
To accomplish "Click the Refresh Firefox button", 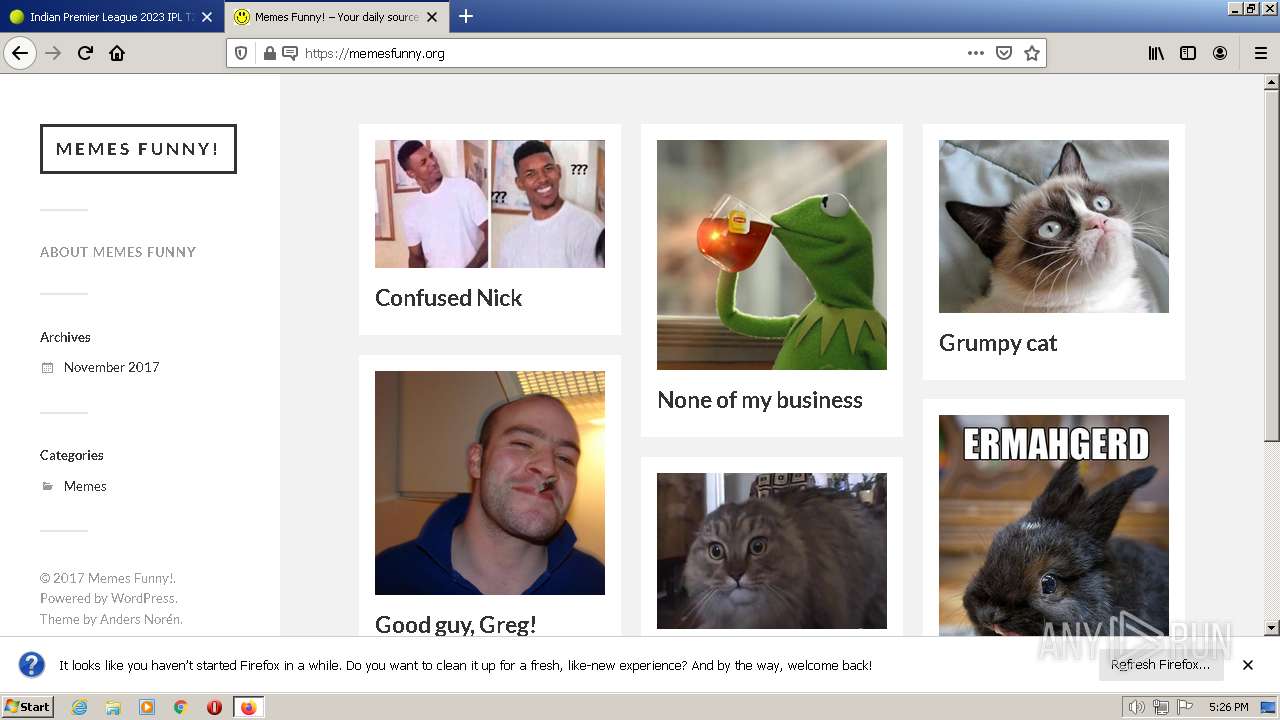I will [x=1160, y=665].
